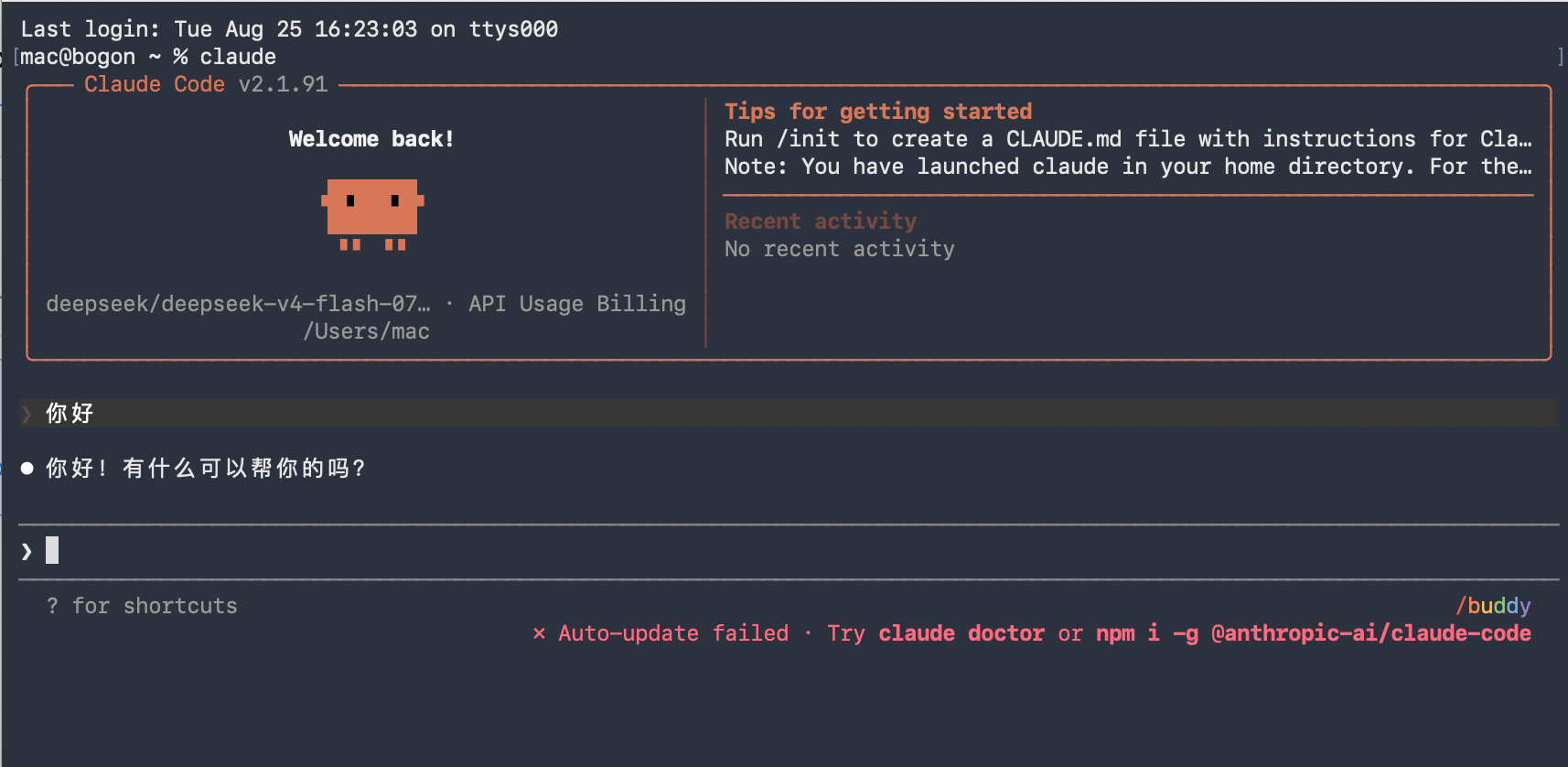This screenshot has height=767, width=1568.
Task: Click the /Users/mac working directory path
Action: [366, 331]
